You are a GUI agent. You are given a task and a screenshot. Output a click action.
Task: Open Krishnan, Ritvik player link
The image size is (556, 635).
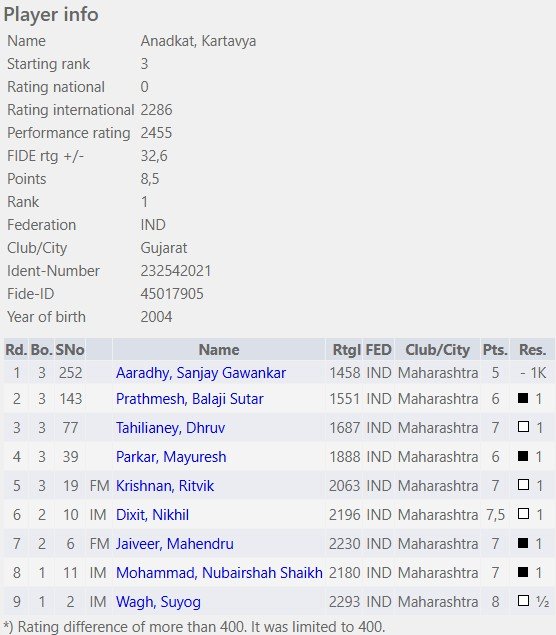pyautogui.click(x=164, y=486)
